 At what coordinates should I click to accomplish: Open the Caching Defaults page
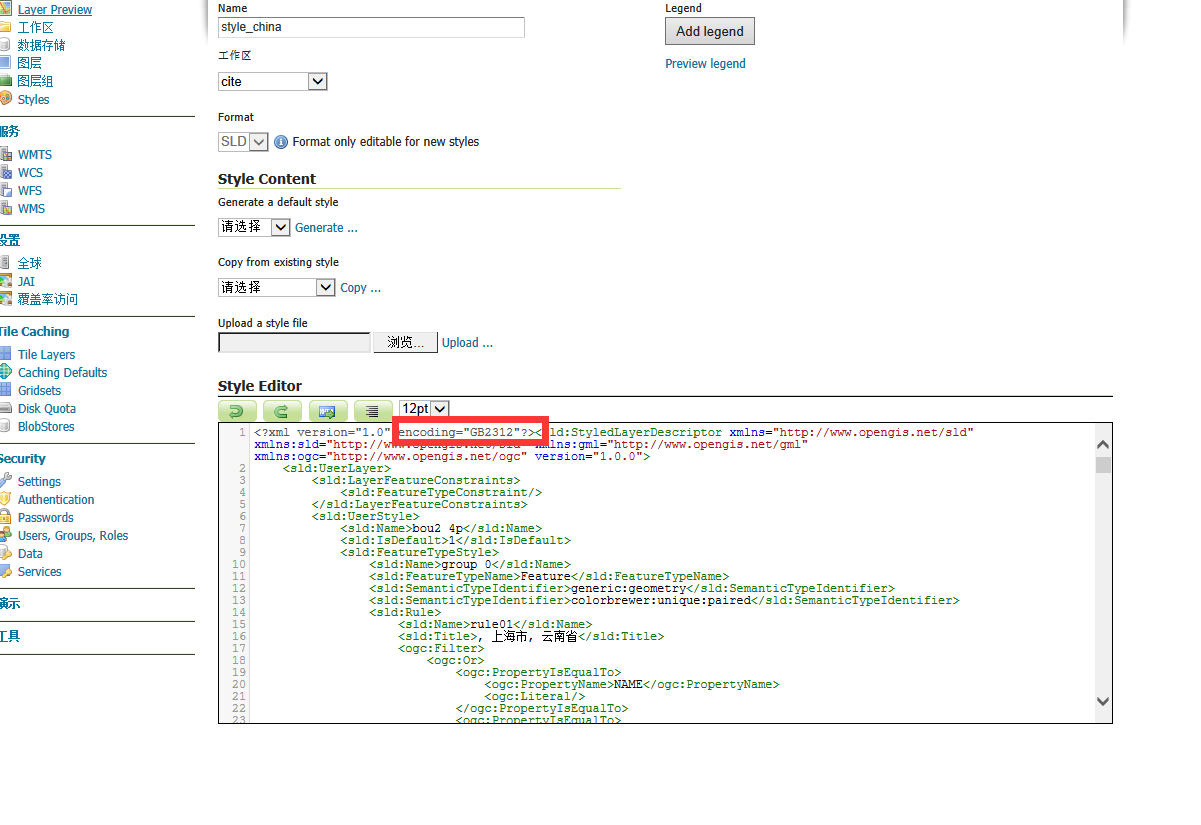pyautogui.click(x=62, y=372)
